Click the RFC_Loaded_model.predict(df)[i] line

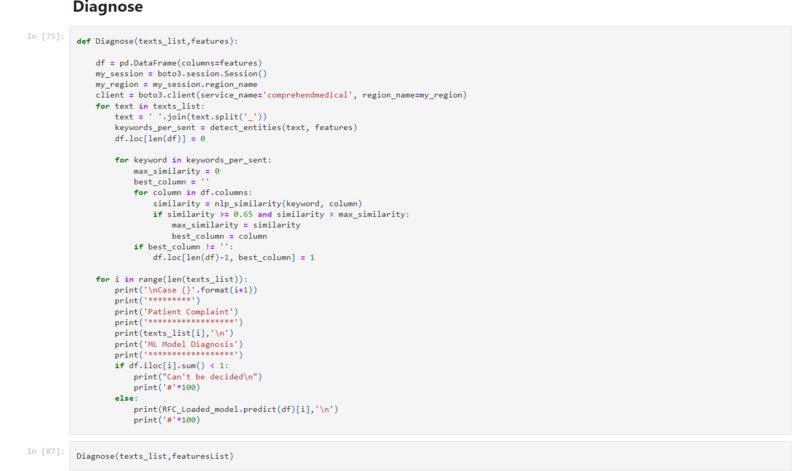[x=236, y=409]
